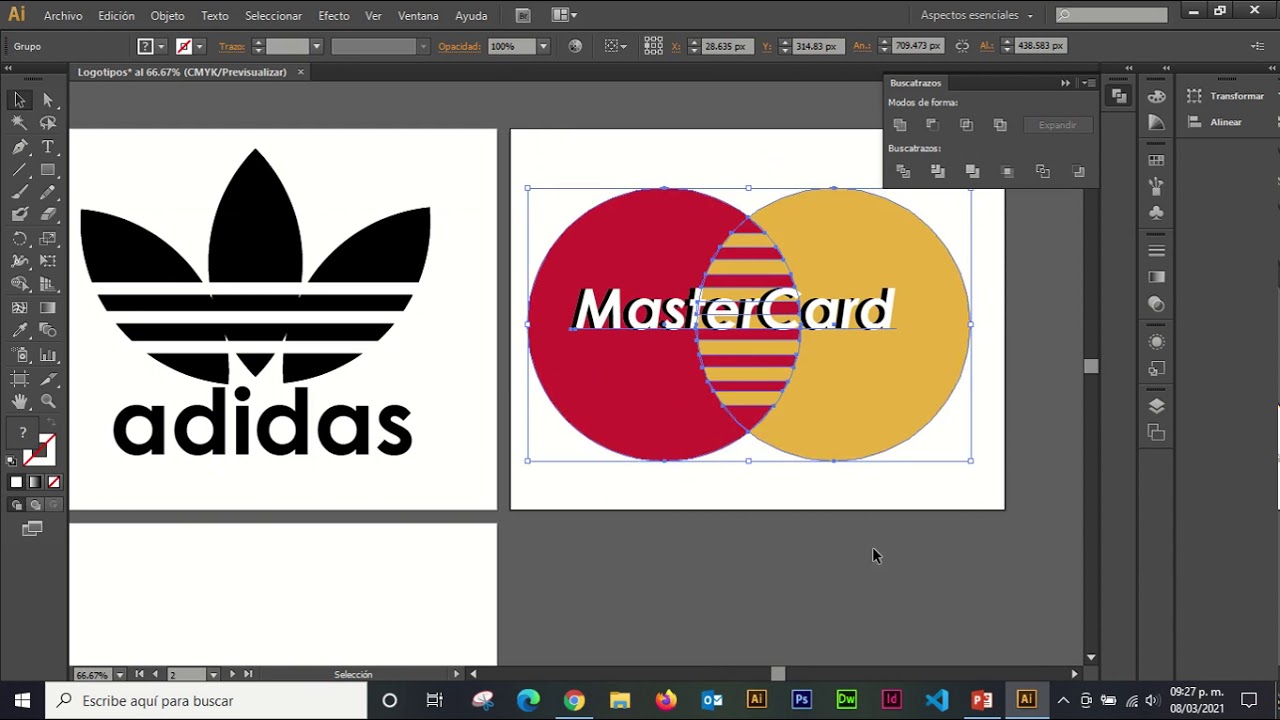Viewport: 1280px width, 720px height.
Task: Select the Type (T) tool
Action: (x=47, y=147)
